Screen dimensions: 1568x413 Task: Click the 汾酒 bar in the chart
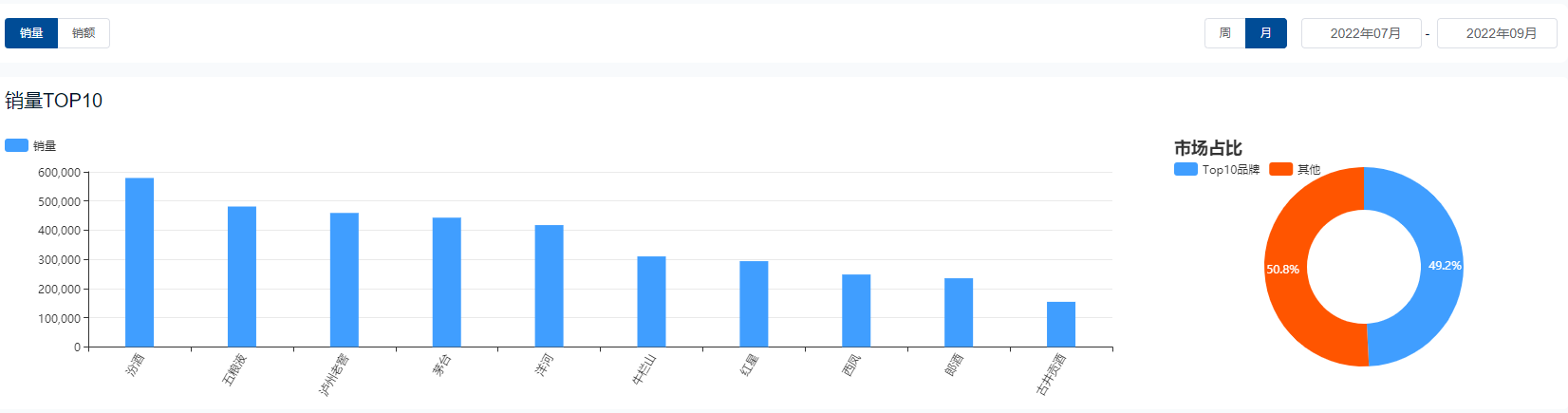[x=140, y=262]
